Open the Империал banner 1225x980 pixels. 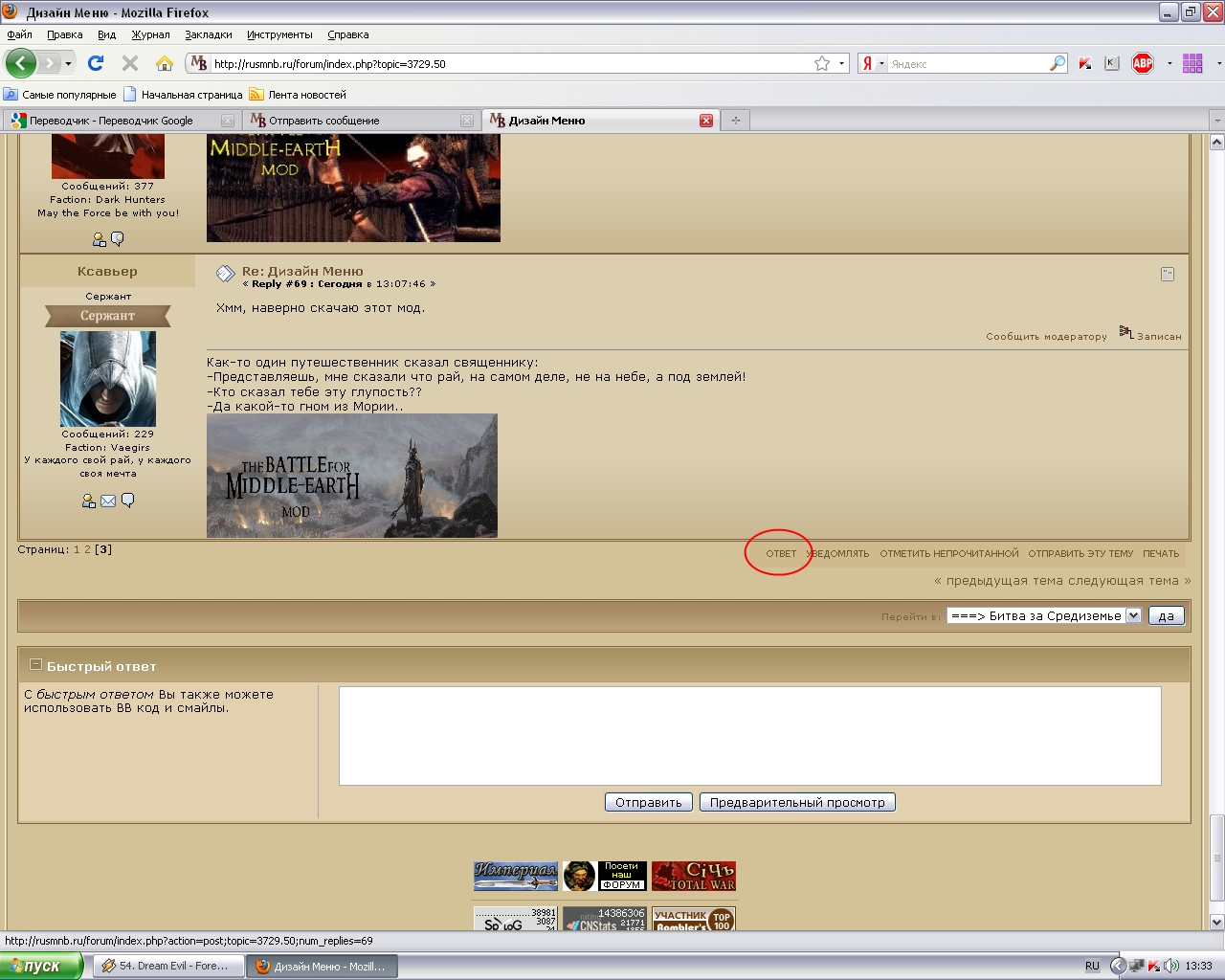point(516,876)
